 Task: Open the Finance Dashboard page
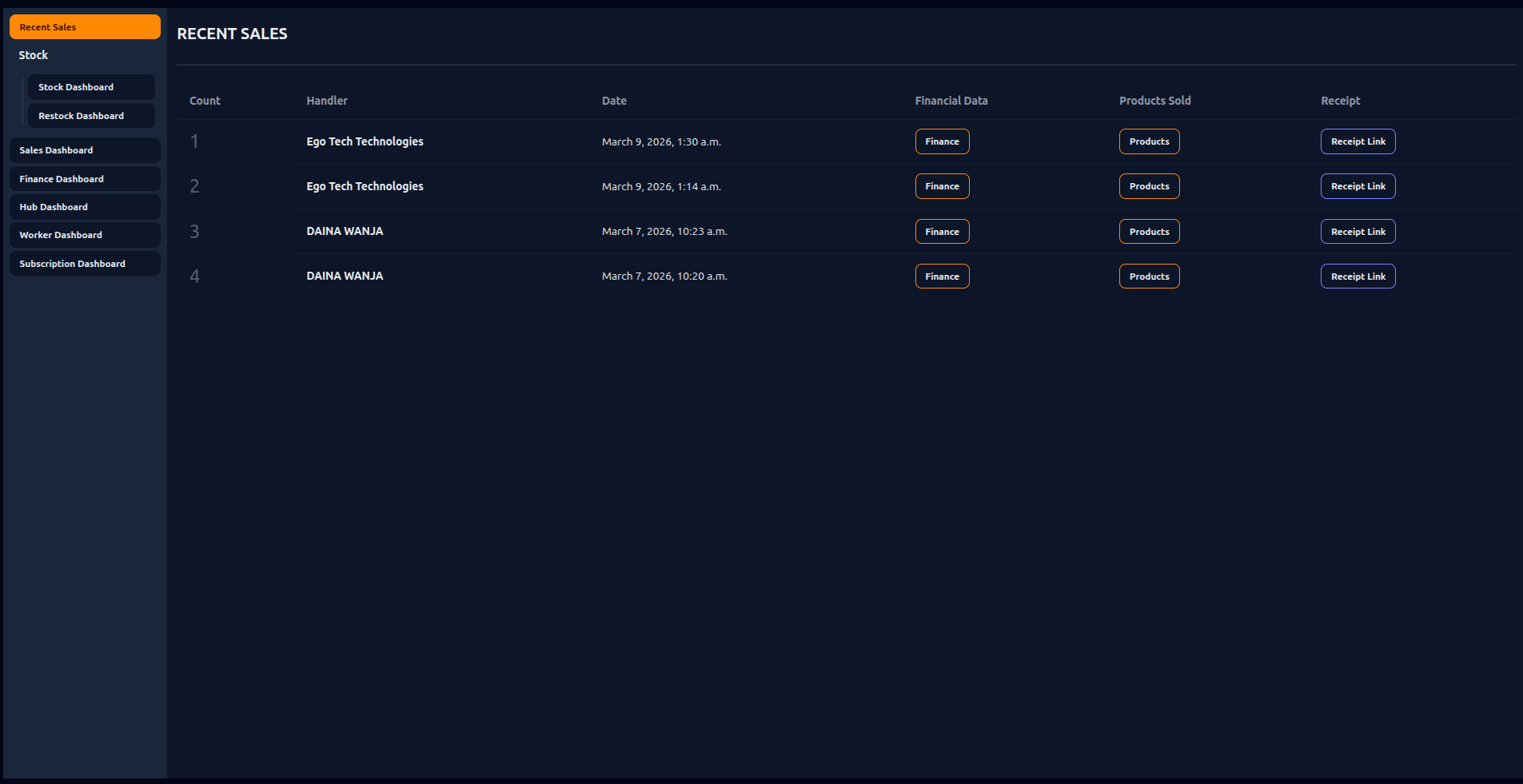point(85,179)
